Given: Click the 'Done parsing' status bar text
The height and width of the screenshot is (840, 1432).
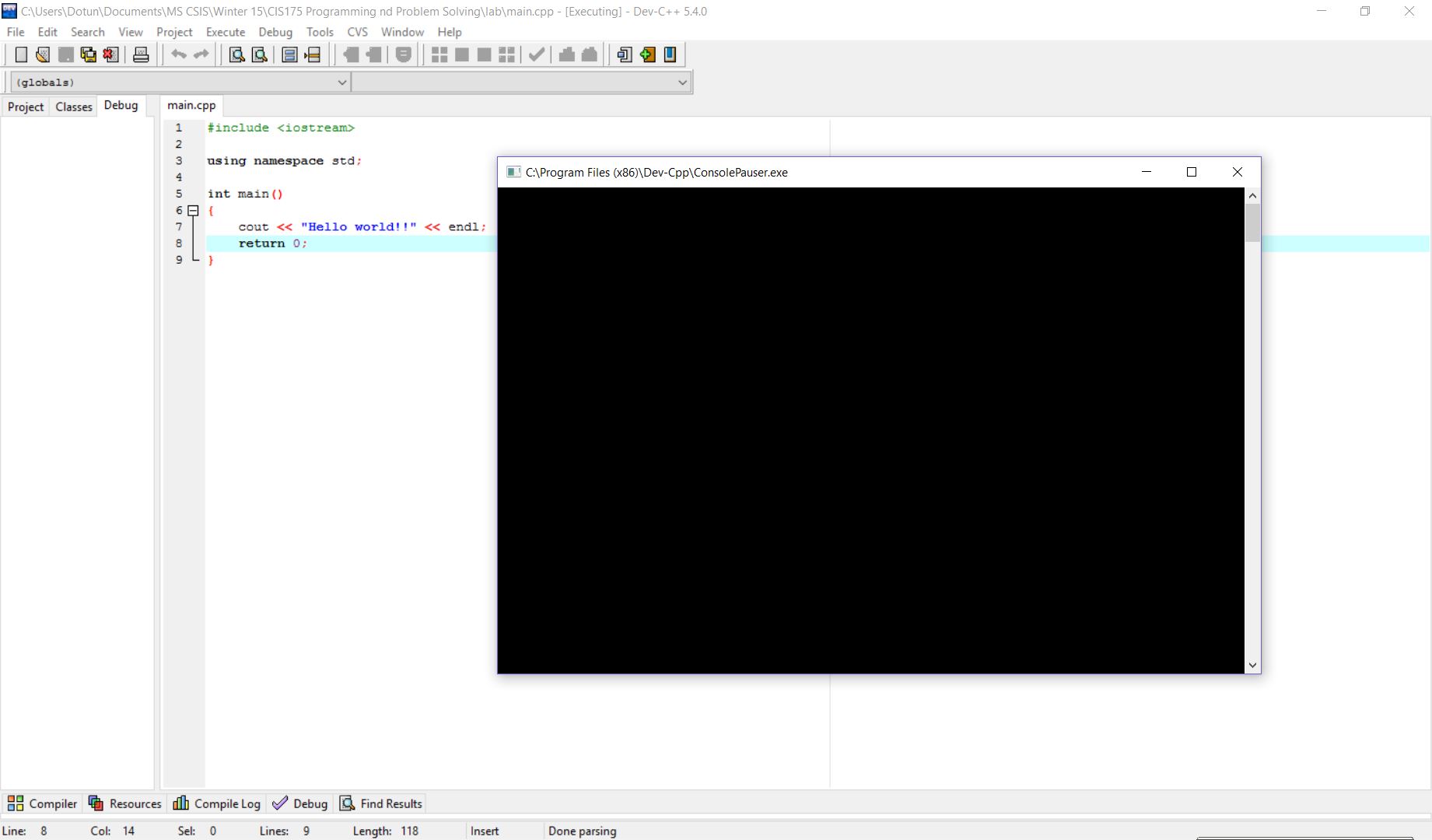Looking at the screenshot, I should 582,831.
